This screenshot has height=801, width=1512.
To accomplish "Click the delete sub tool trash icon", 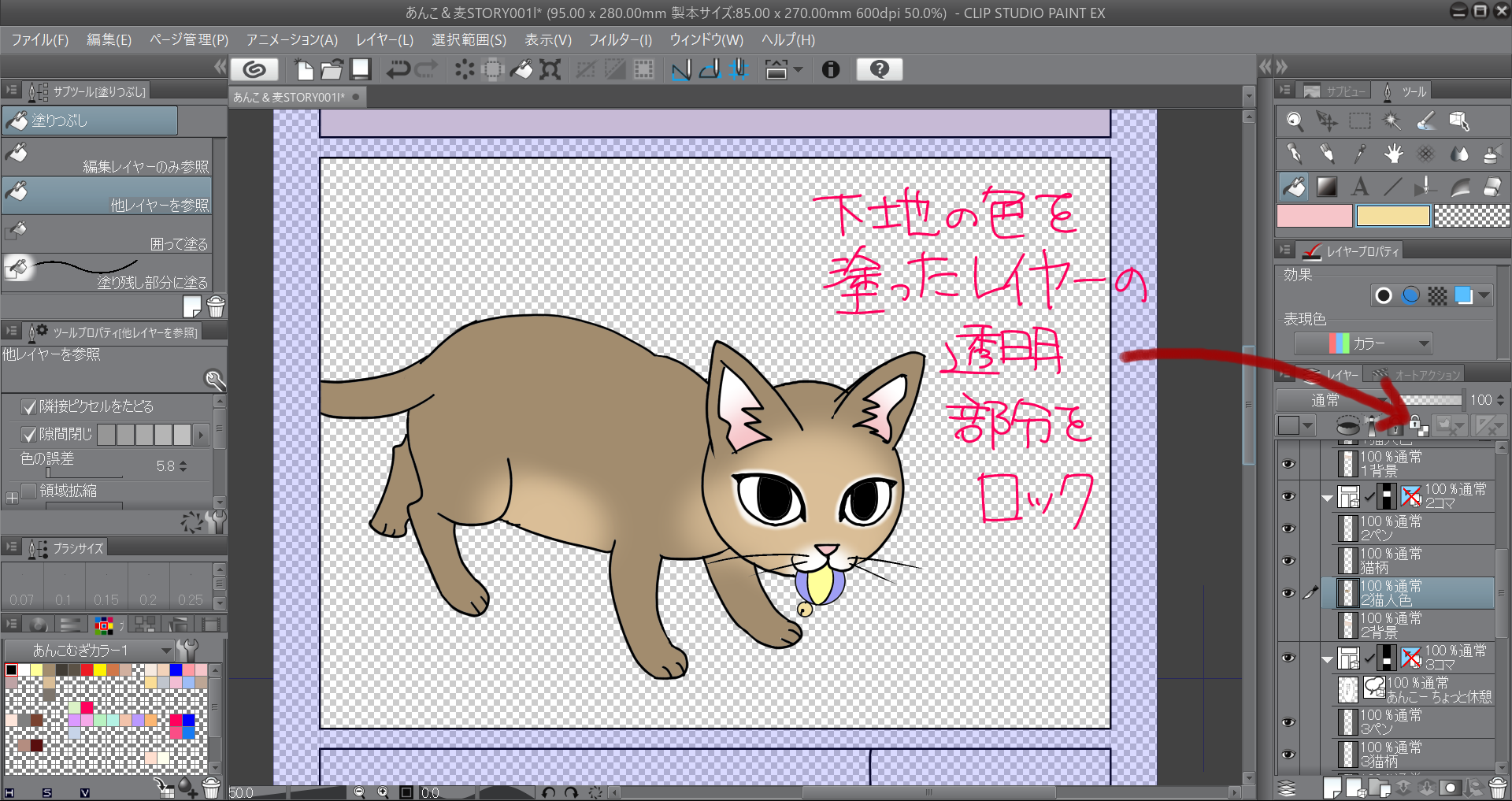I will pyautogui.click(x=216, y=306).
